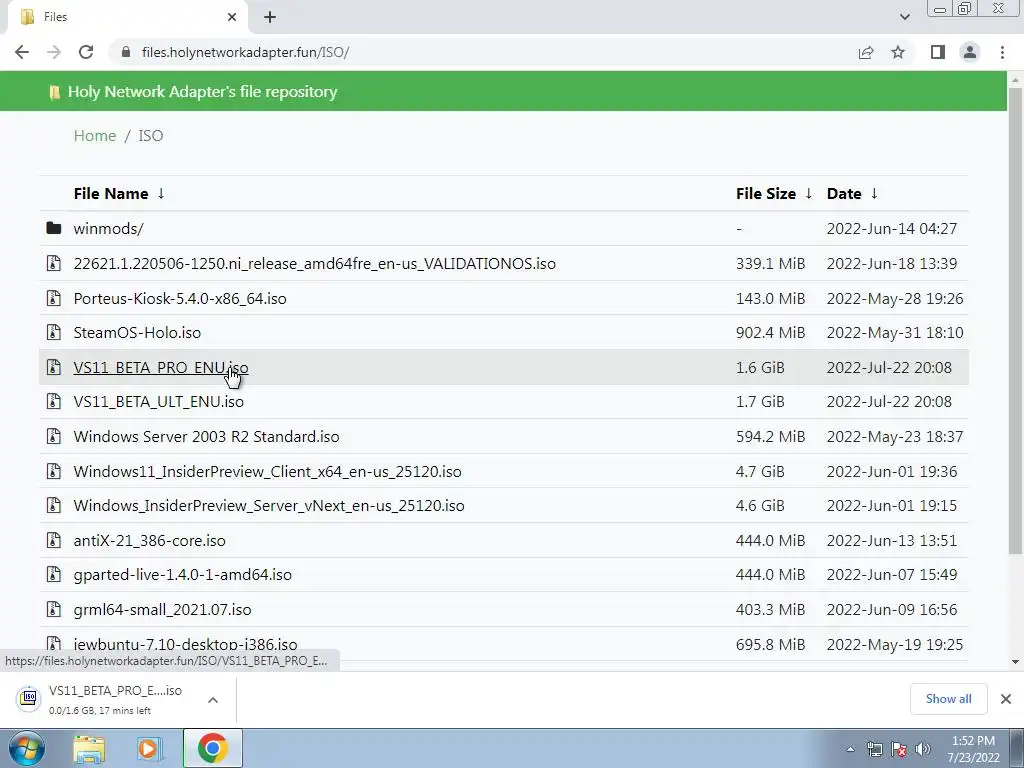Download antiX-21_386-core.iso
Screen dimensions: 1024x768
(x=150, y=540)
